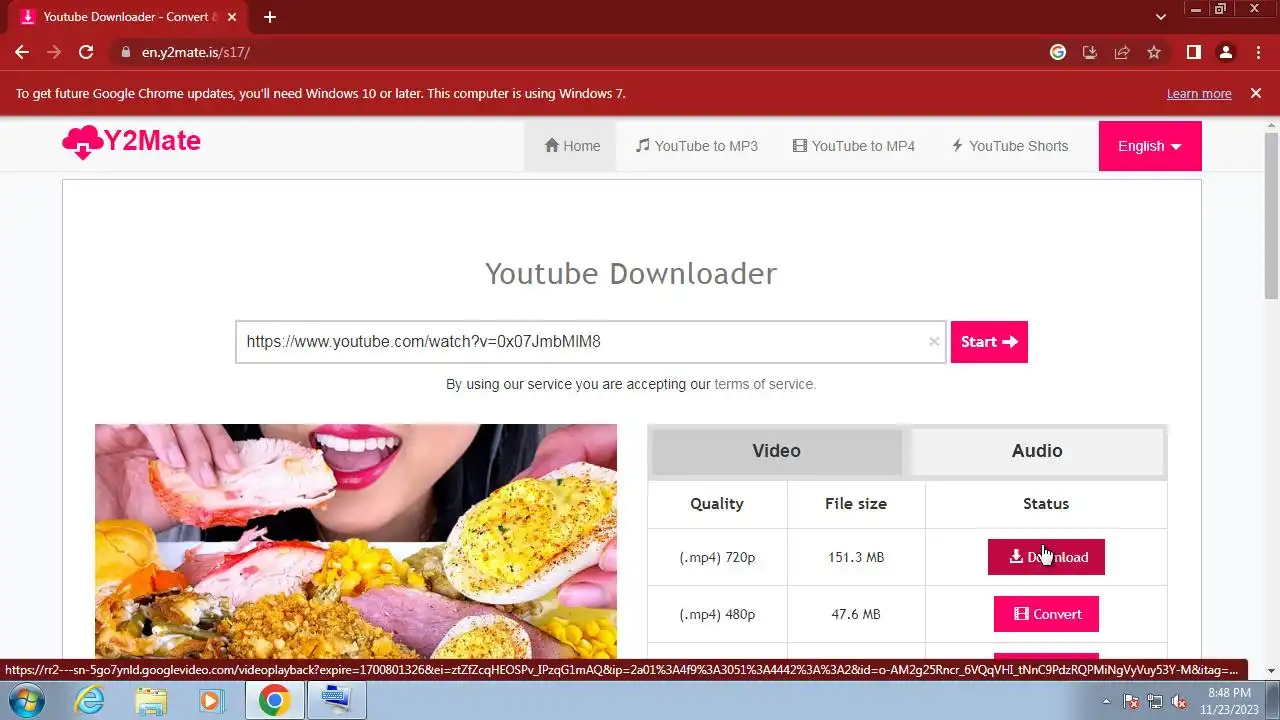Click the 151.3 MB file size cell
Image resolution: width=1280 pixels, height=720 pixels.
[856, 557]
